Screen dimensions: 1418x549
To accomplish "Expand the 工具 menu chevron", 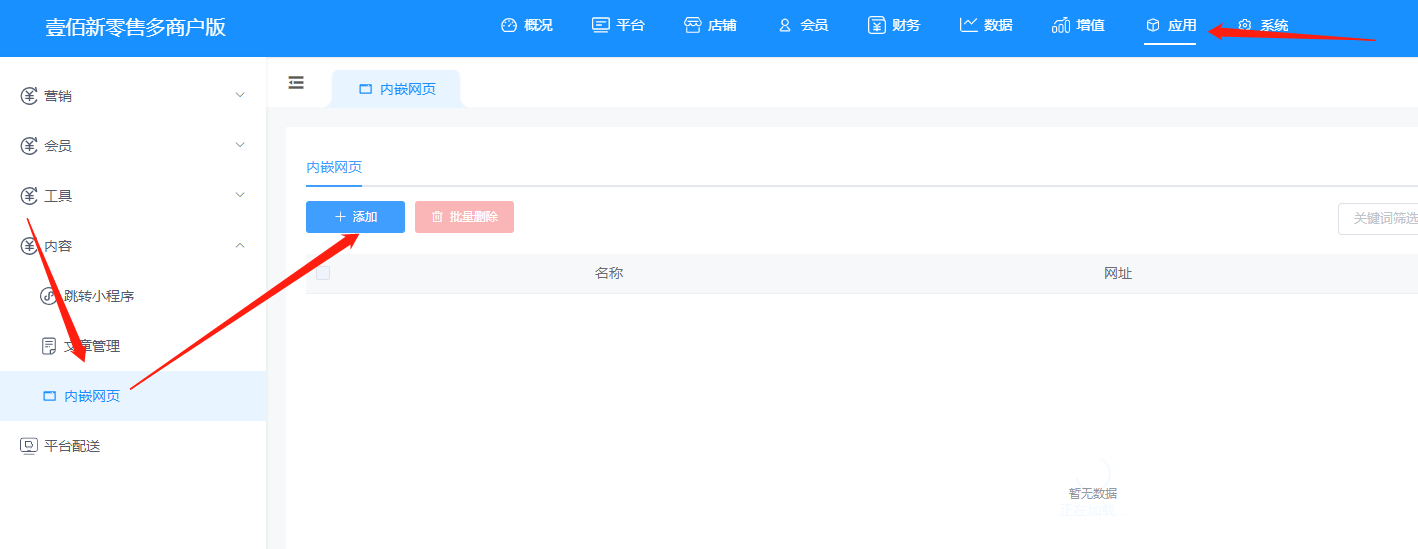I will click(x=240, y=195).
